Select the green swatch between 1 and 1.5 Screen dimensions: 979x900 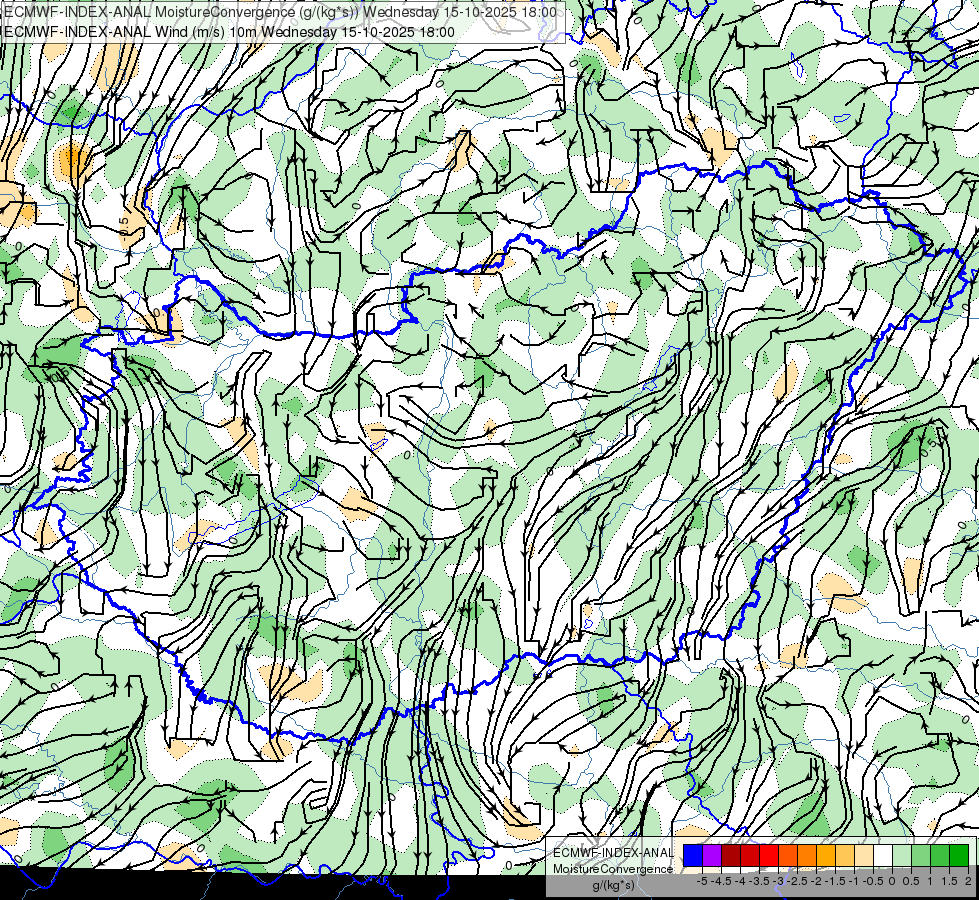tap(940, 855)
